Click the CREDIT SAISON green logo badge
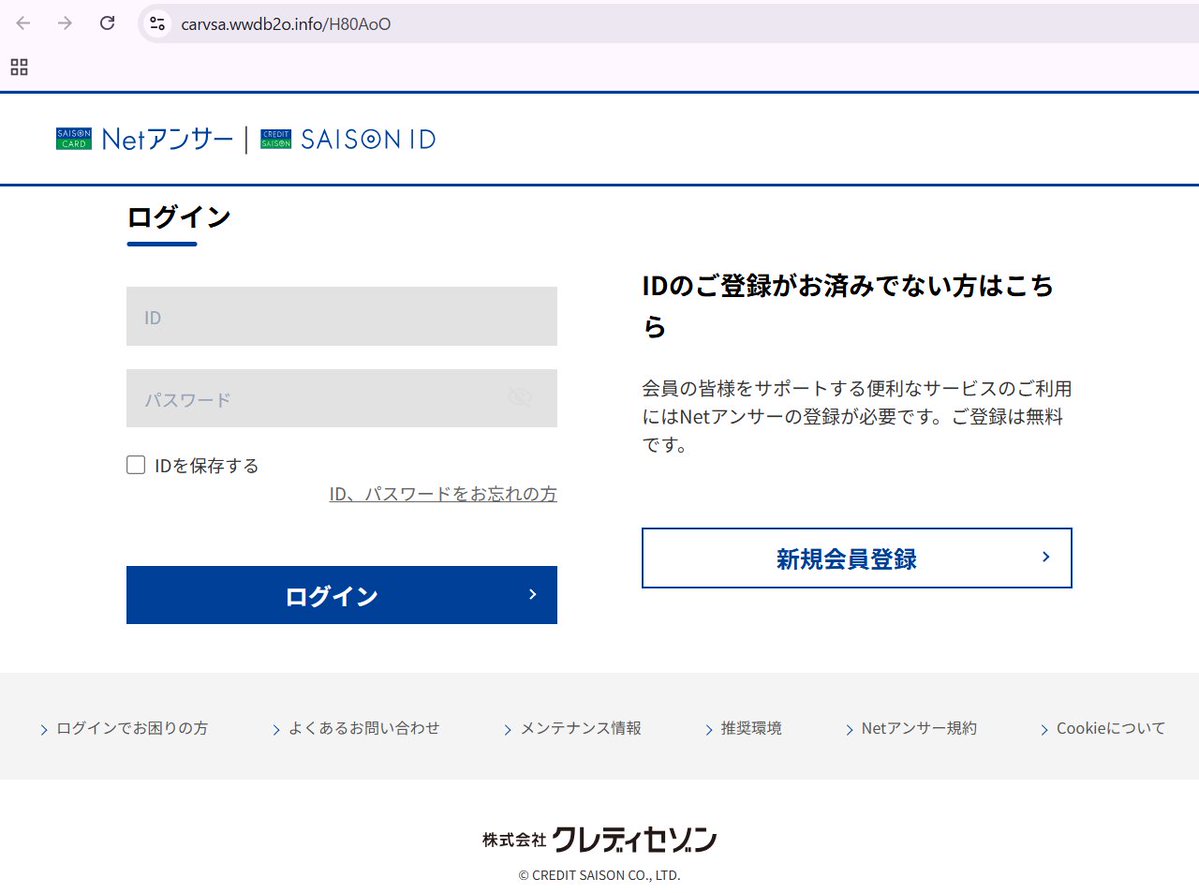 276,139
